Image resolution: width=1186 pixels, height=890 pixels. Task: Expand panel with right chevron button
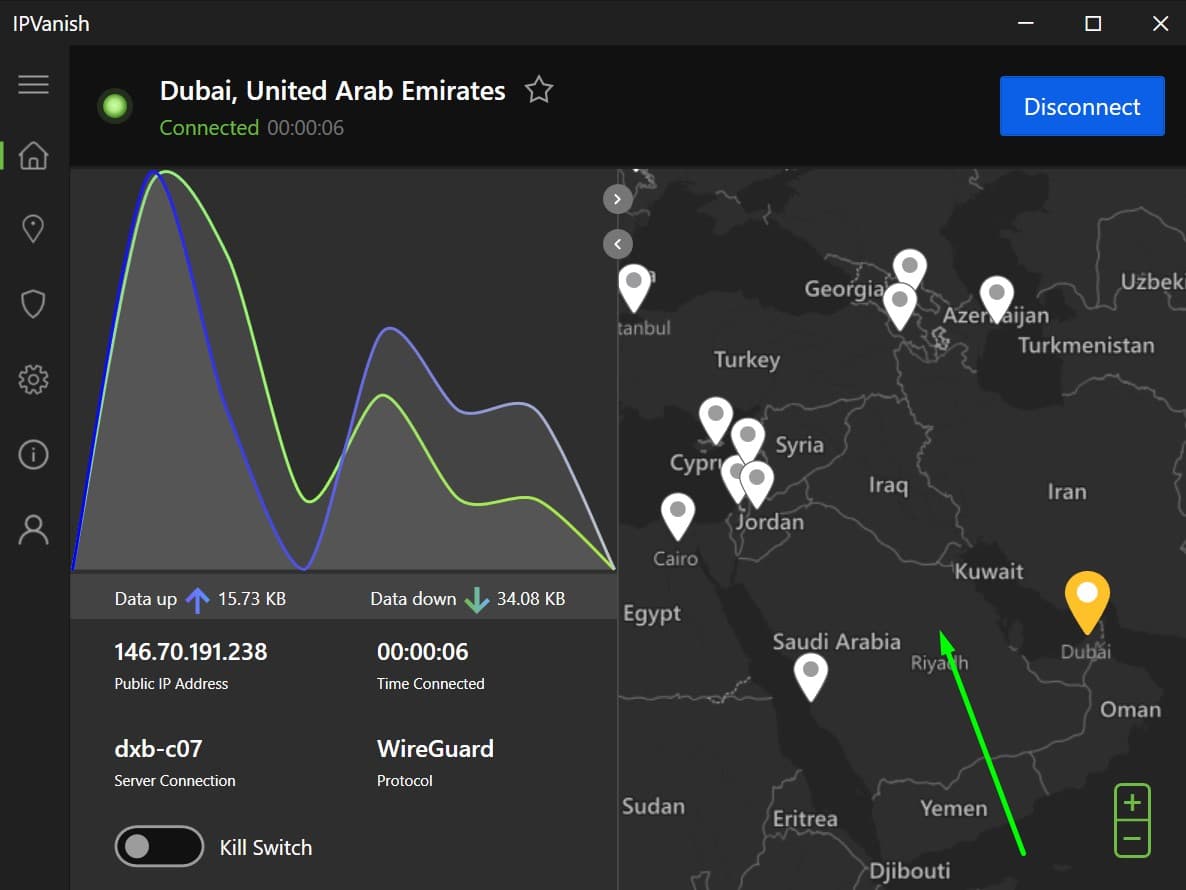point(617,199)
